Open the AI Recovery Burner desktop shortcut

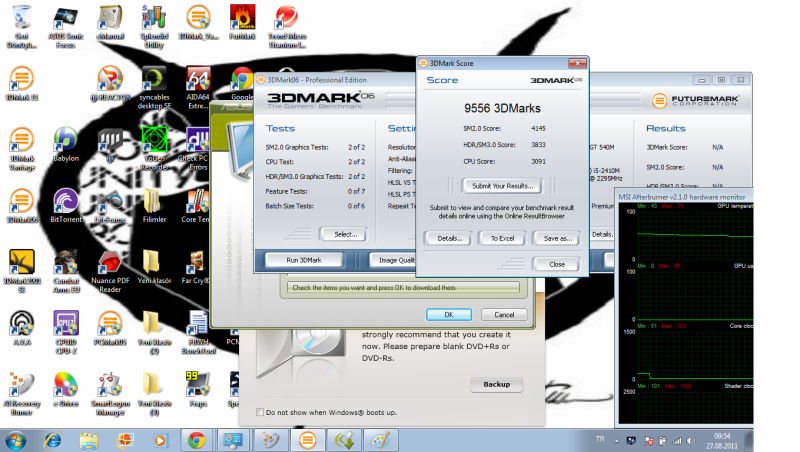(21, 394)
